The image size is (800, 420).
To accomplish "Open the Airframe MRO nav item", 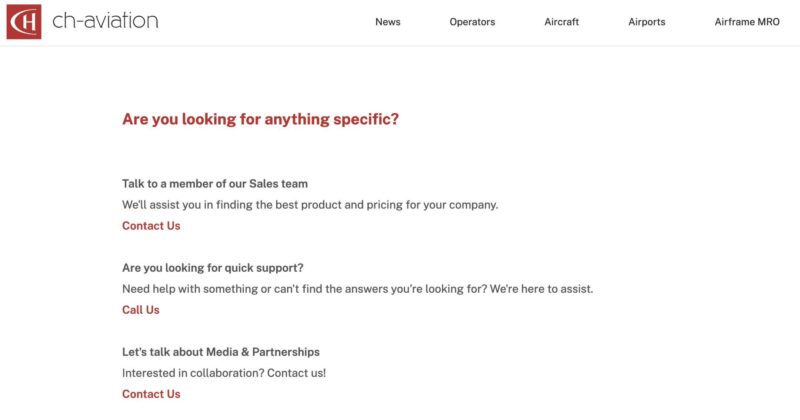I will tap(747, 22).
